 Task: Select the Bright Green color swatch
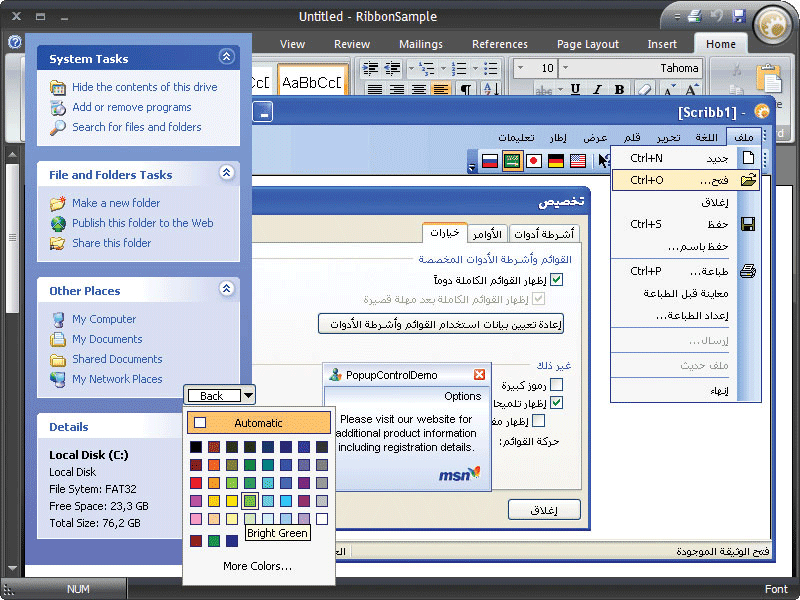coord(248,500)
